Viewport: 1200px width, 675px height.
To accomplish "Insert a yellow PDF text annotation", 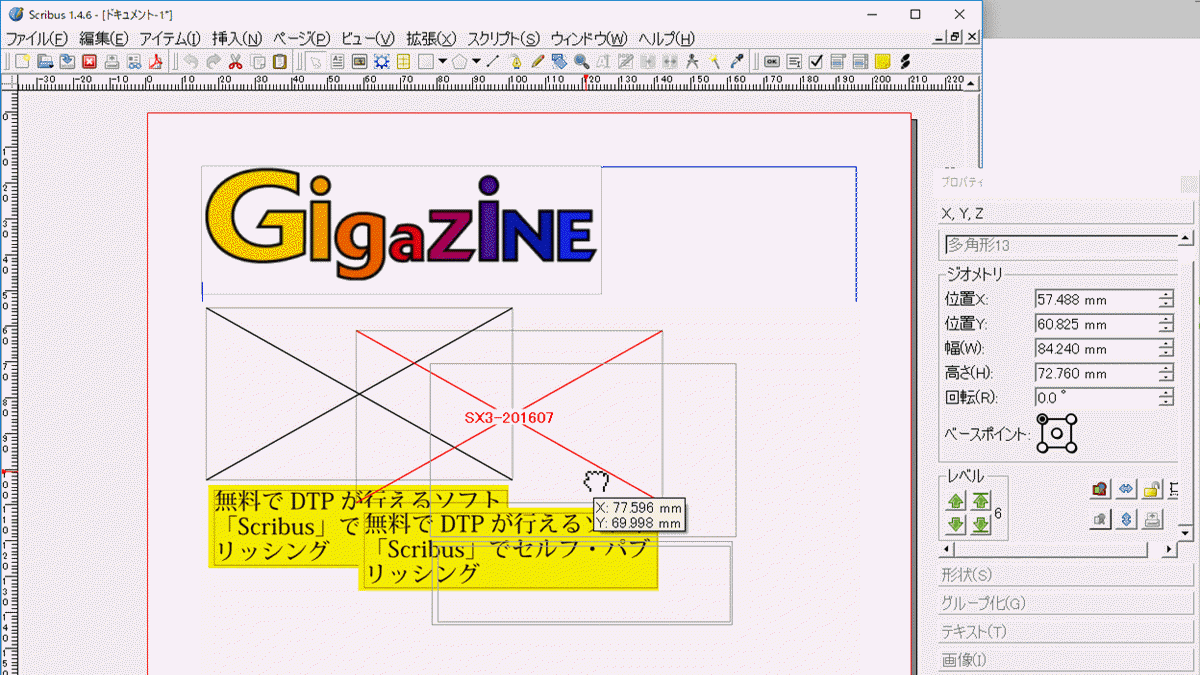I will tap(882, 61).
